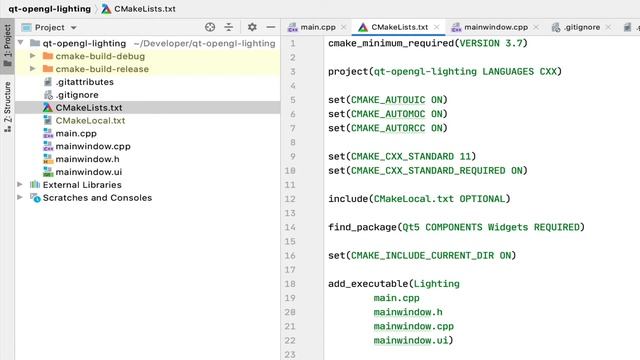Click the Scratches and Consoles icon

click(35, 198)
